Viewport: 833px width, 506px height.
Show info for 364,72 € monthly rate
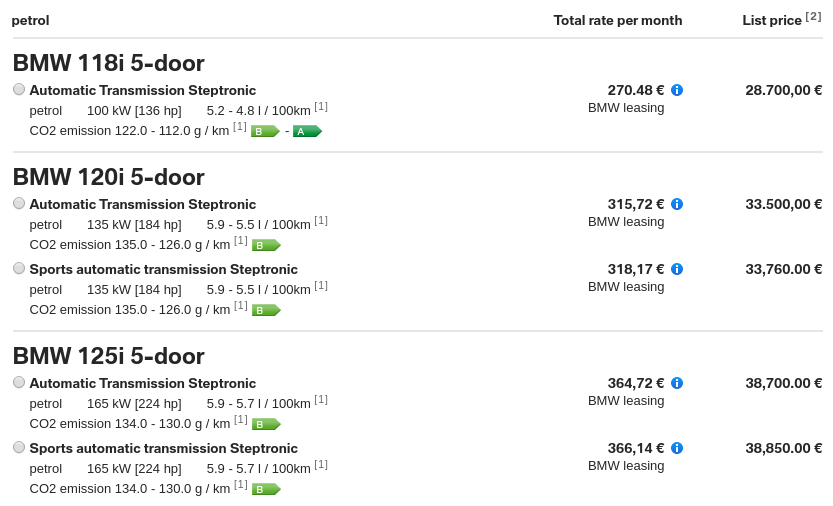(x=677, y=383)
